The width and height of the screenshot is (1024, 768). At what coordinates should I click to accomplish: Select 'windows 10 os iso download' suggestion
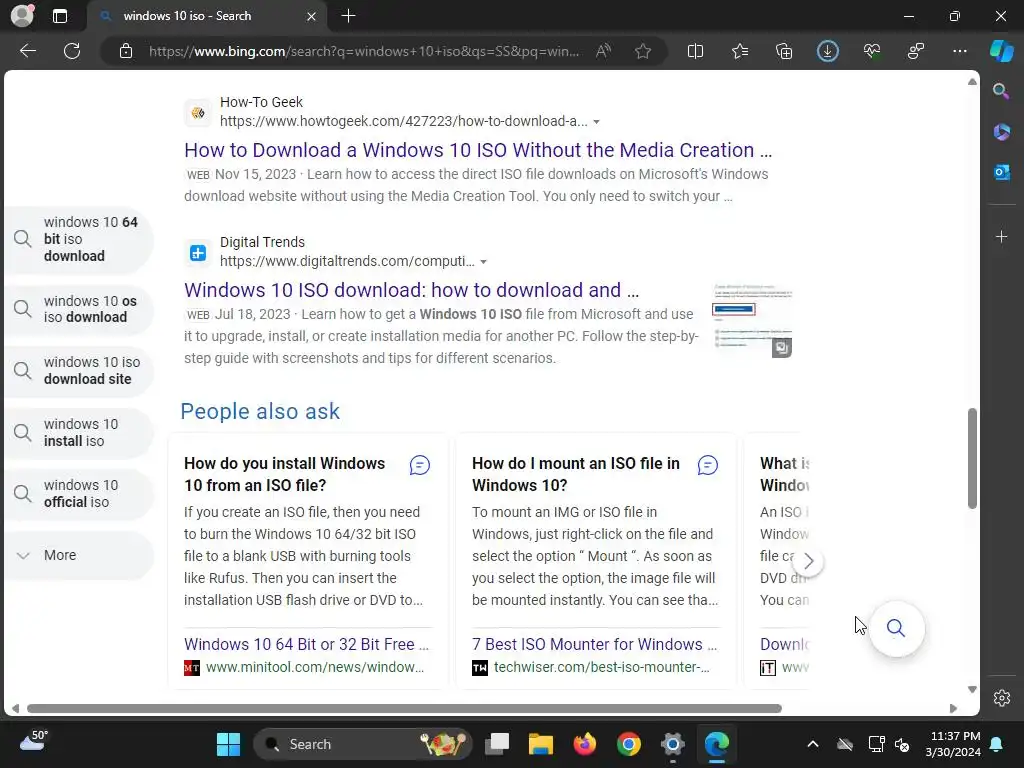(x=78, y=309)
